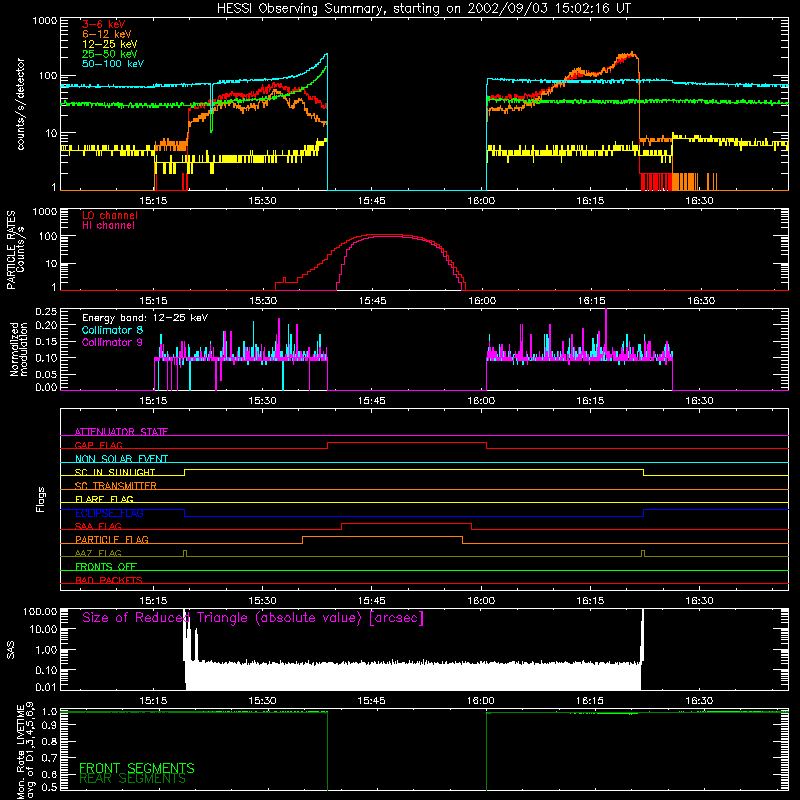The image size is (800, 800).
Task: Click the "Normalized modulation" axis title
Action: click(18, 349)
